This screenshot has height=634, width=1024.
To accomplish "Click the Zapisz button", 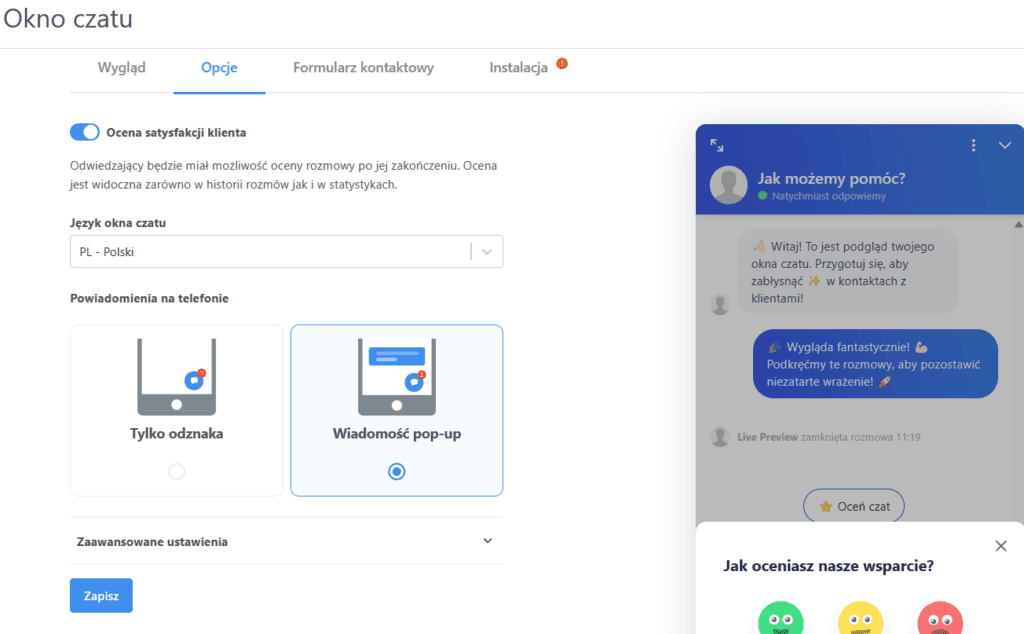I will coord(101,595).
